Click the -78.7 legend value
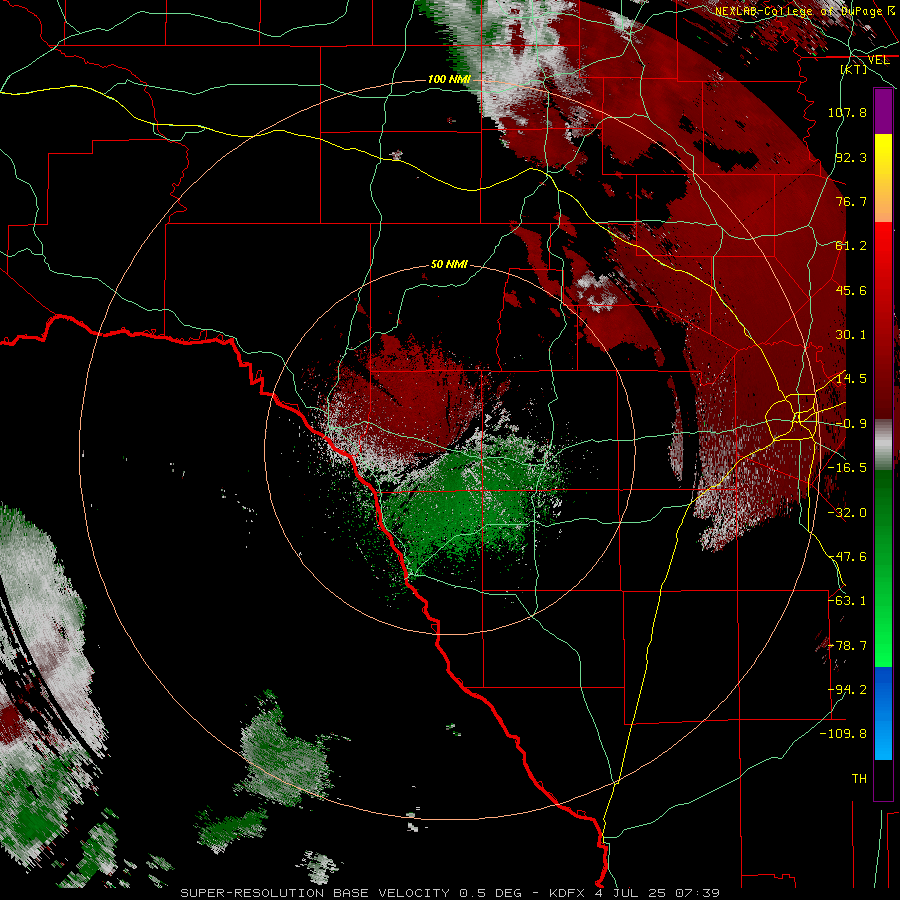900x900 pixels. click(847, 646)
